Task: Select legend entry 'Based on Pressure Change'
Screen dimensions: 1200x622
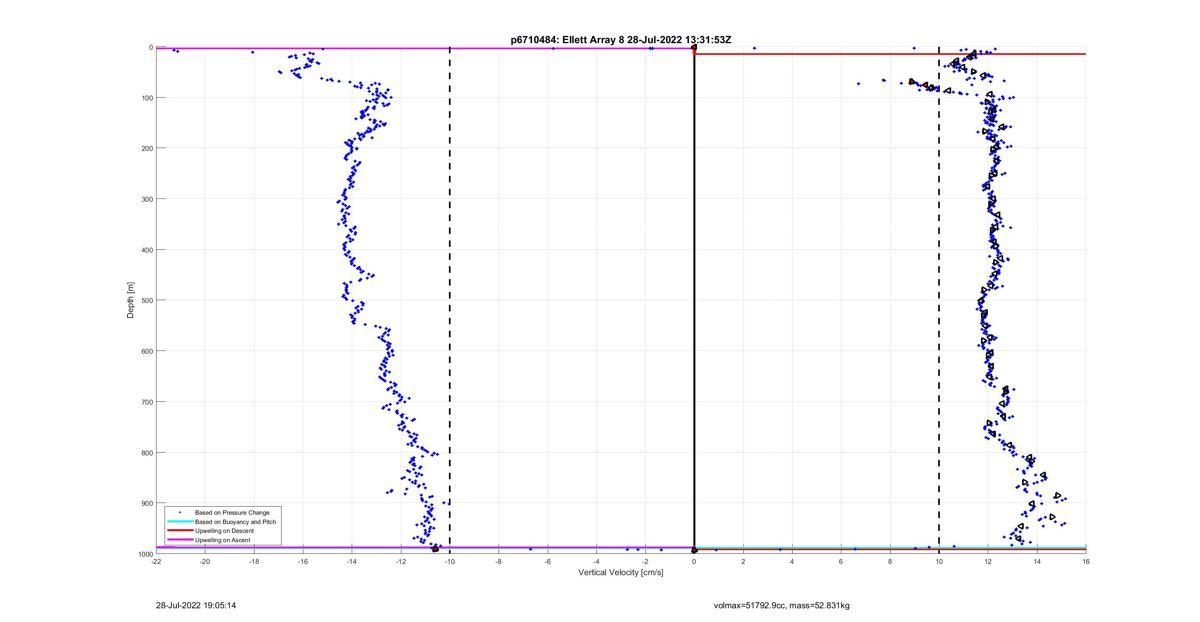Action: (x=232, y=513)
